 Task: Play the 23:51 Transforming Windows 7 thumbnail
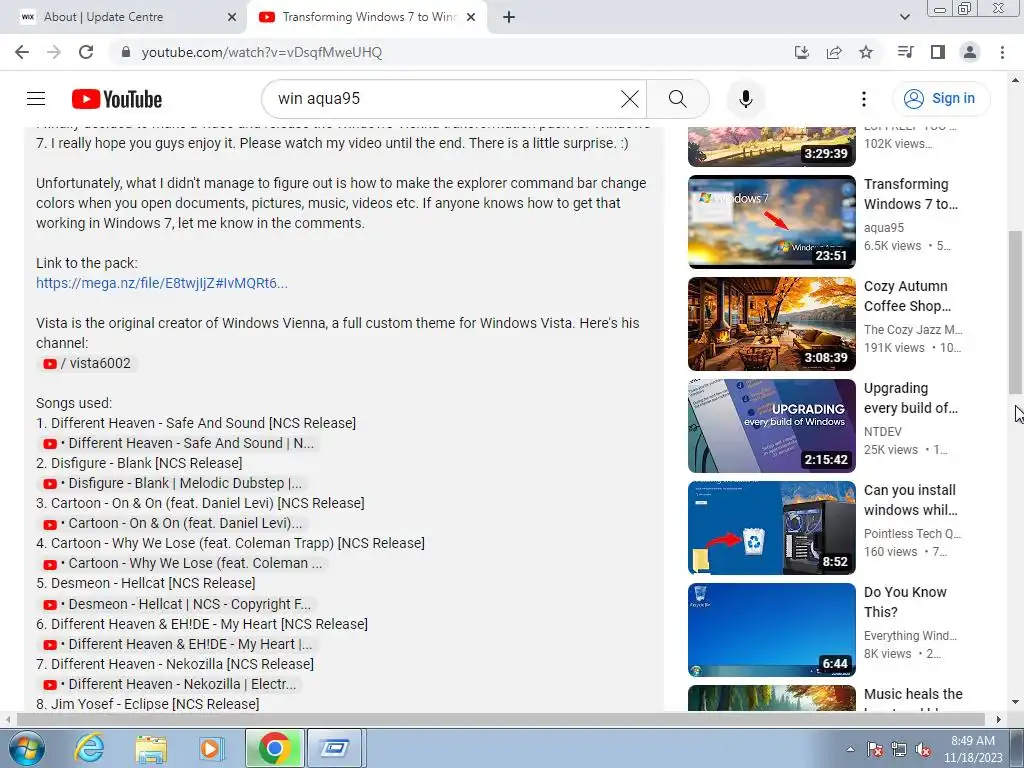[771, 221]
